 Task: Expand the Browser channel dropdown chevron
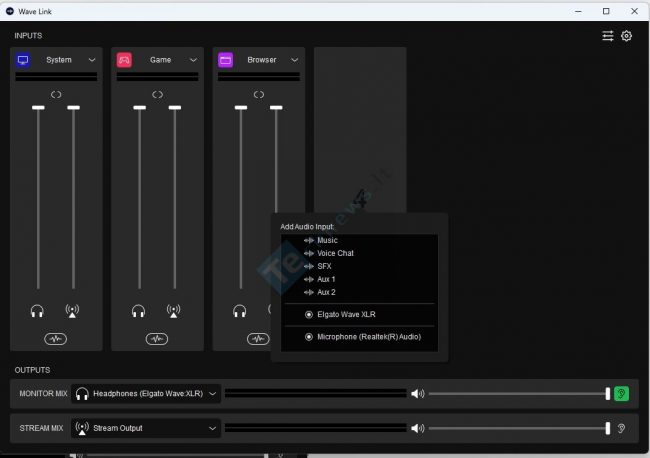294,60
